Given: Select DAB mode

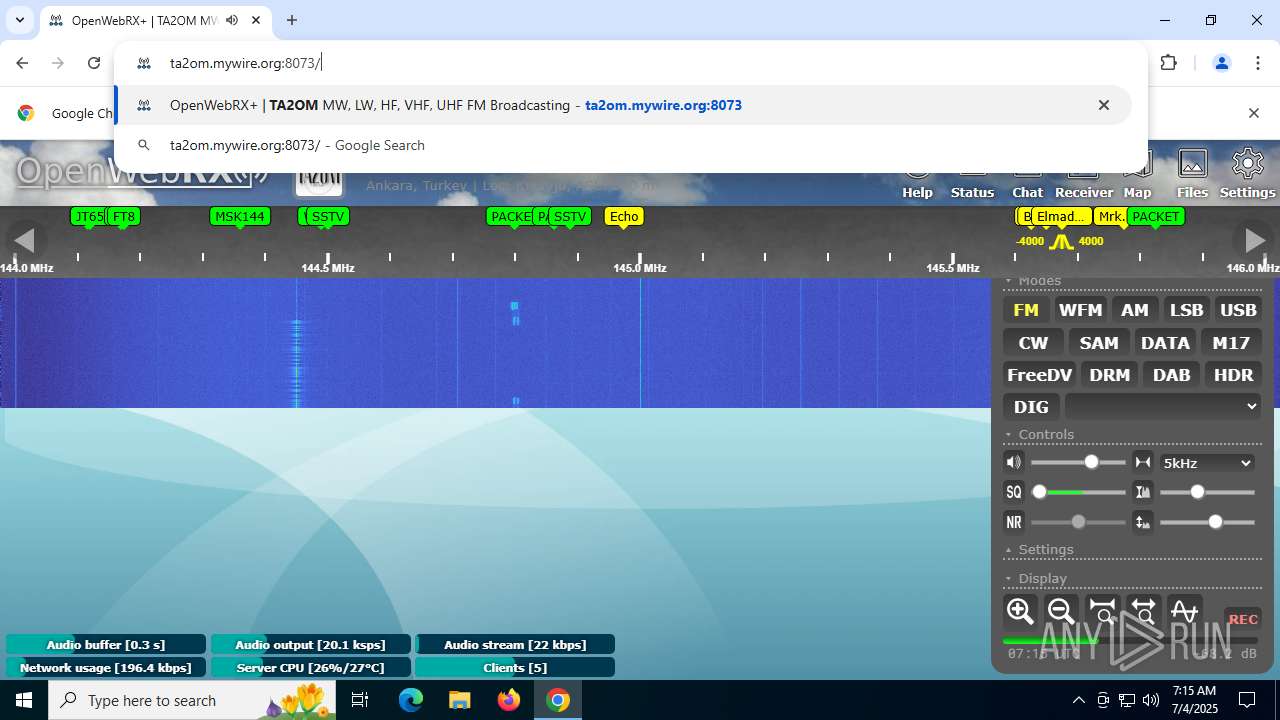Looking at the screenshot, I should [x=1171, y=375].
